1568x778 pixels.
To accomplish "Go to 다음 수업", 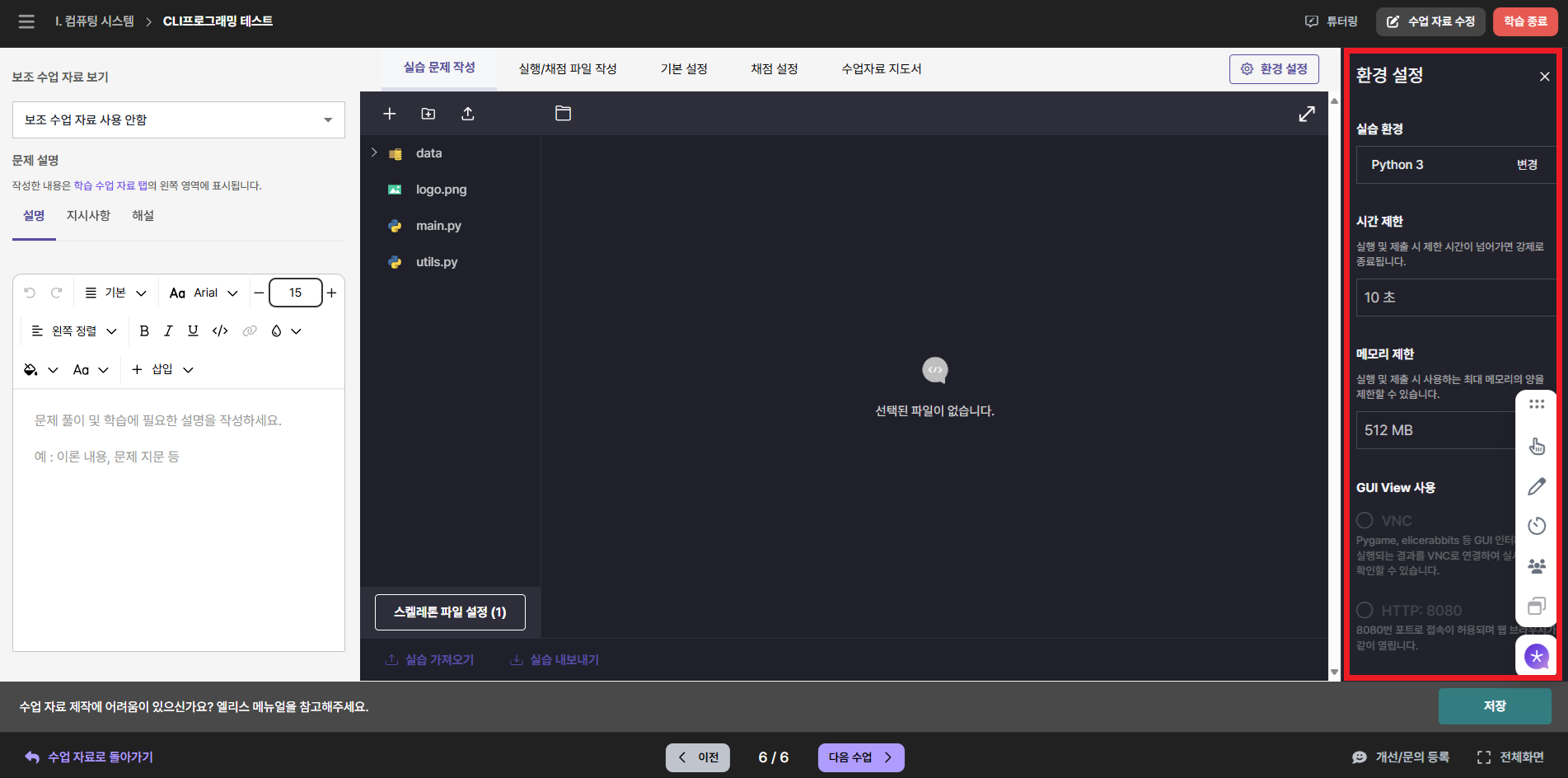I will (x=861, y=757).
